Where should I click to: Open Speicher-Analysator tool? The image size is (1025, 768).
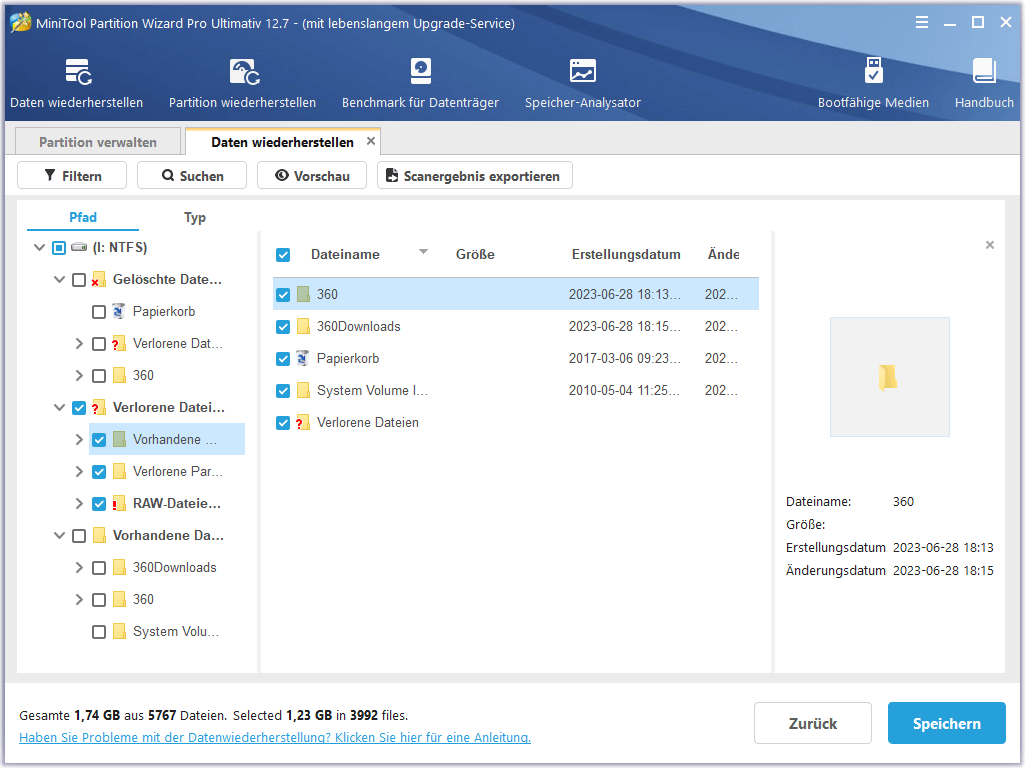pyautogui.click(x=582, y=72)
